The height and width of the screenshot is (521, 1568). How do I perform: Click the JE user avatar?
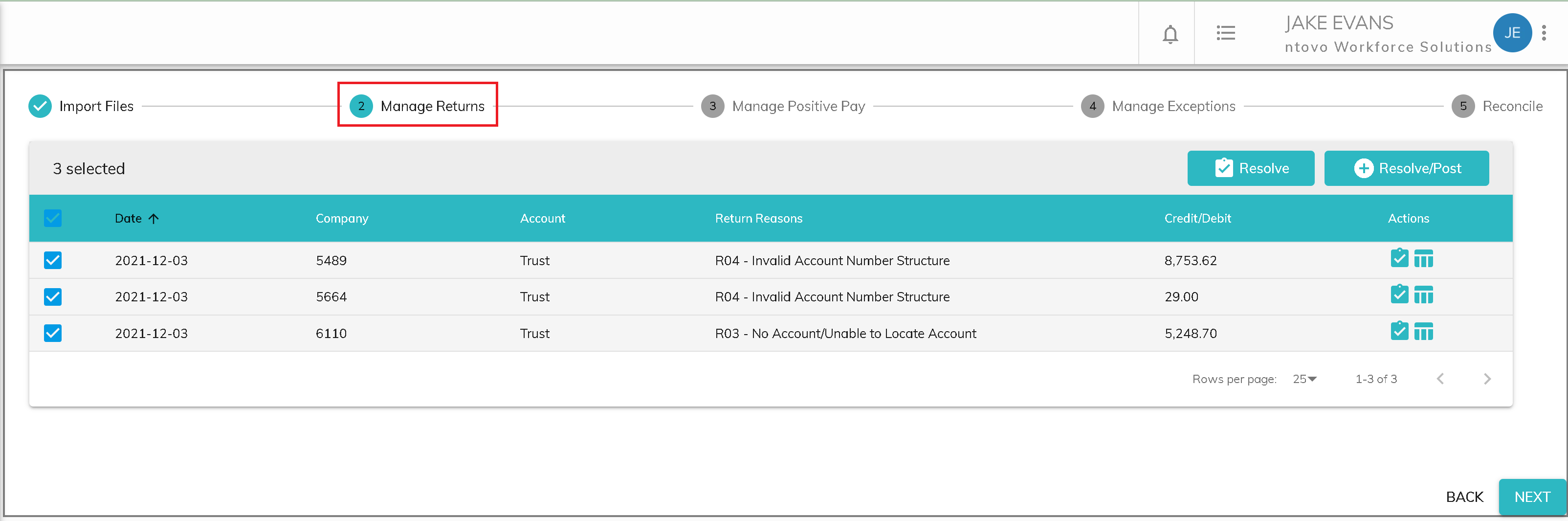click(x=1511, y=33)
